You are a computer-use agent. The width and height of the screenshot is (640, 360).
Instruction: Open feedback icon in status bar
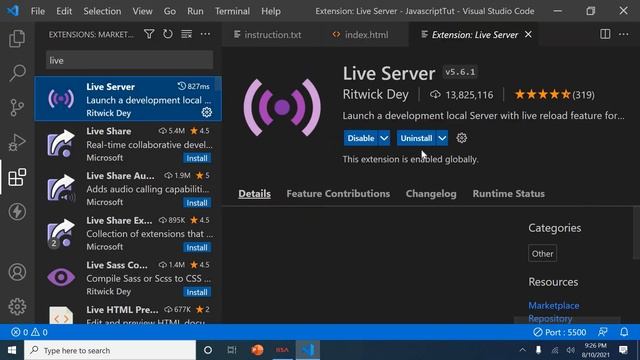pyautogui.click(x=603, y=332)
